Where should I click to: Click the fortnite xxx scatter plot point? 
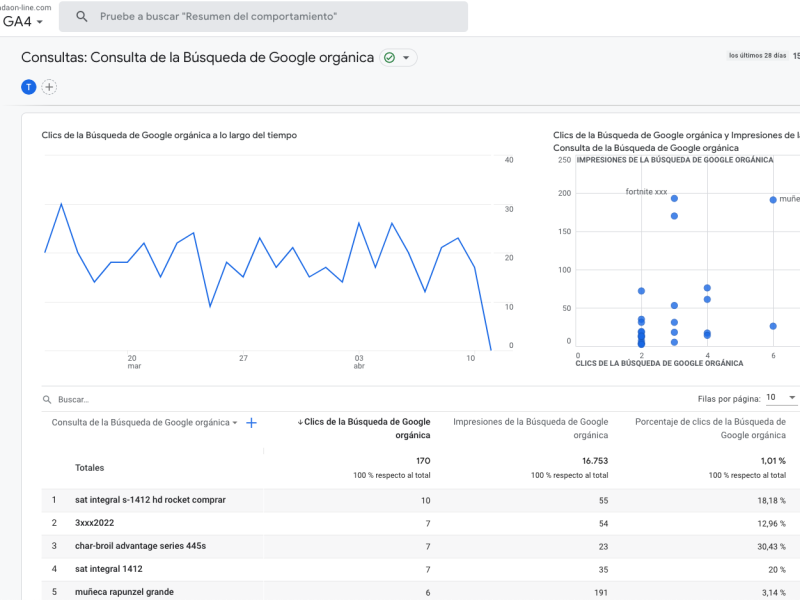674,198
